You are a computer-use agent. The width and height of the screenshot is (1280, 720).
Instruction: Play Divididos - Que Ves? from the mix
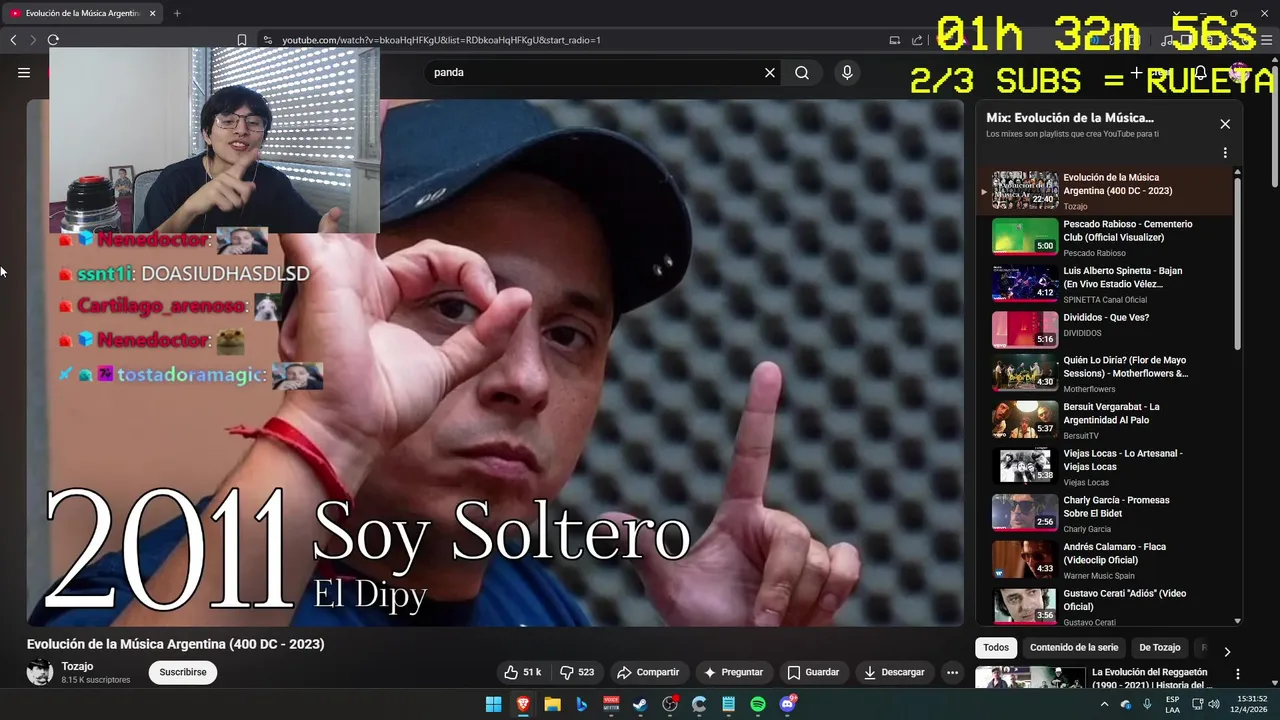[1105, 330]
